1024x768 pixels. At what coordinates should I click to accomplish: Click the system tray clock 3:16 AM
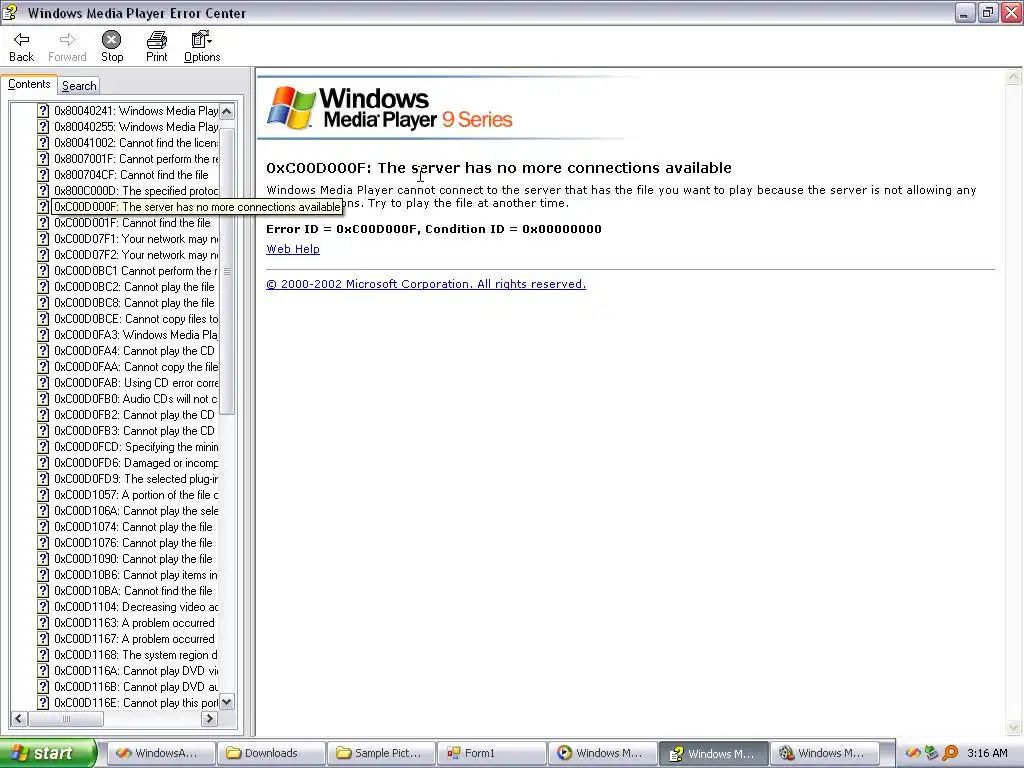[987, 753]
